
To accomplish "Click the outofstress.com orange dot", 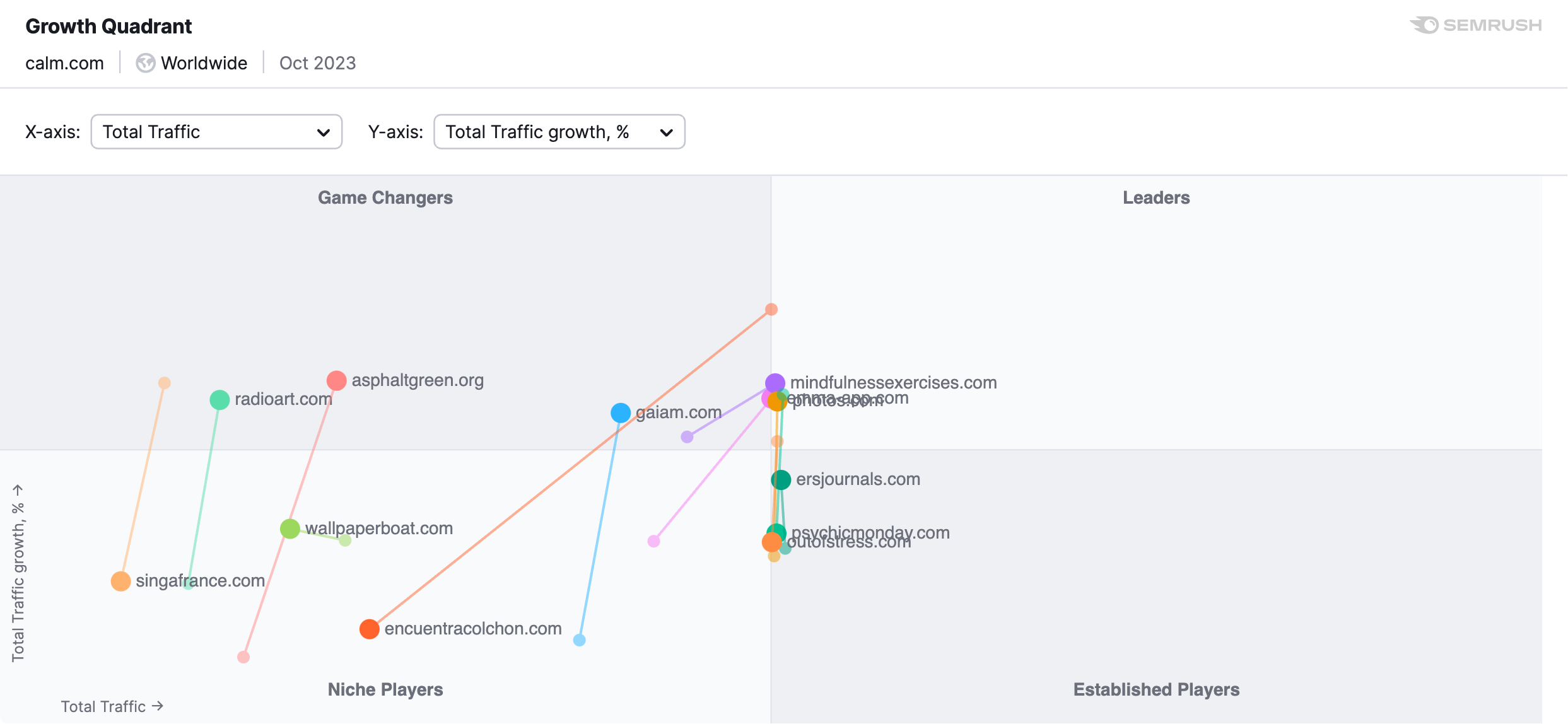I will (x=771, y=542).
